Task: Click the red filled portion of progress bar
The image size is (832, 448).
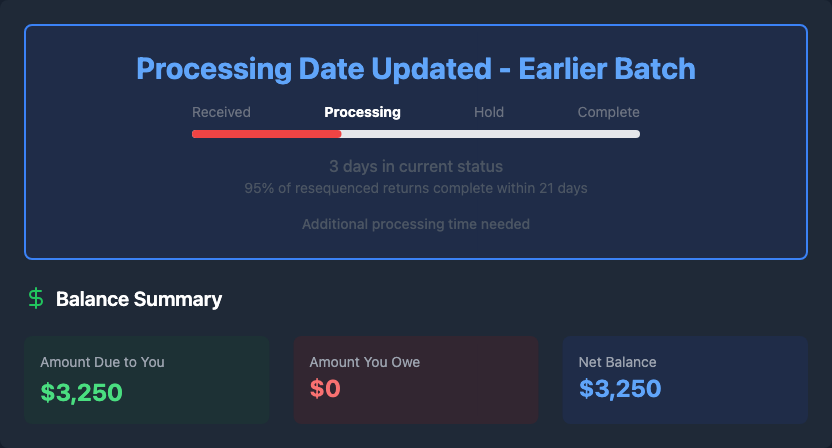Action: 266,134
